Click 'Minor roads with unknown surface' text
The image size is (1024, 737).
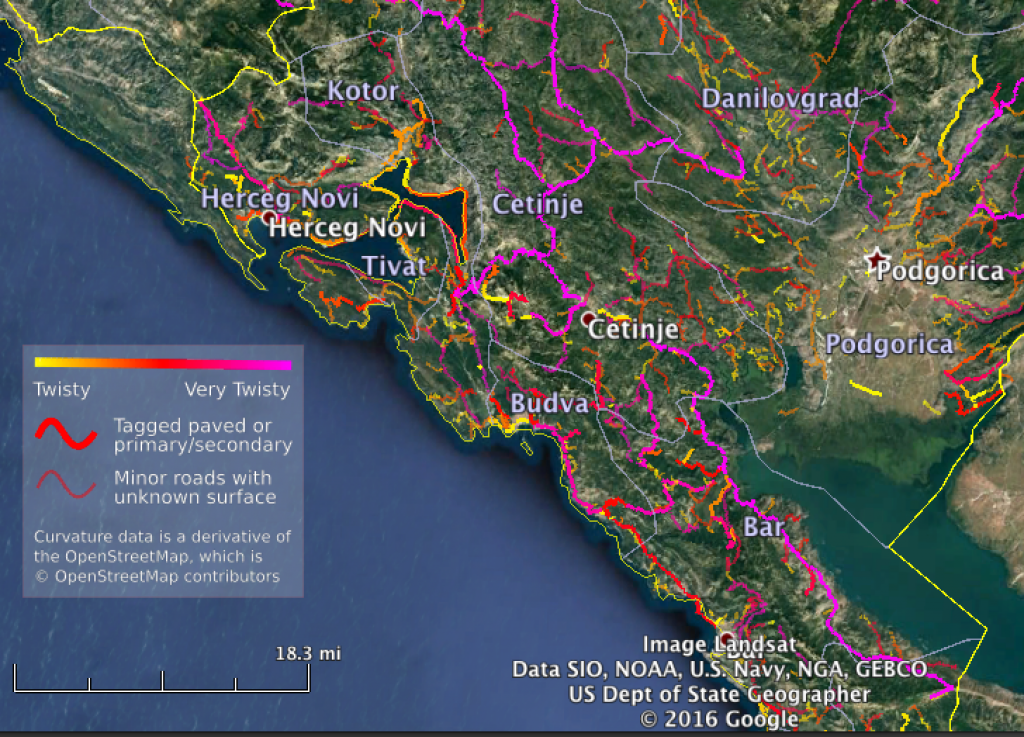(194, 488)
